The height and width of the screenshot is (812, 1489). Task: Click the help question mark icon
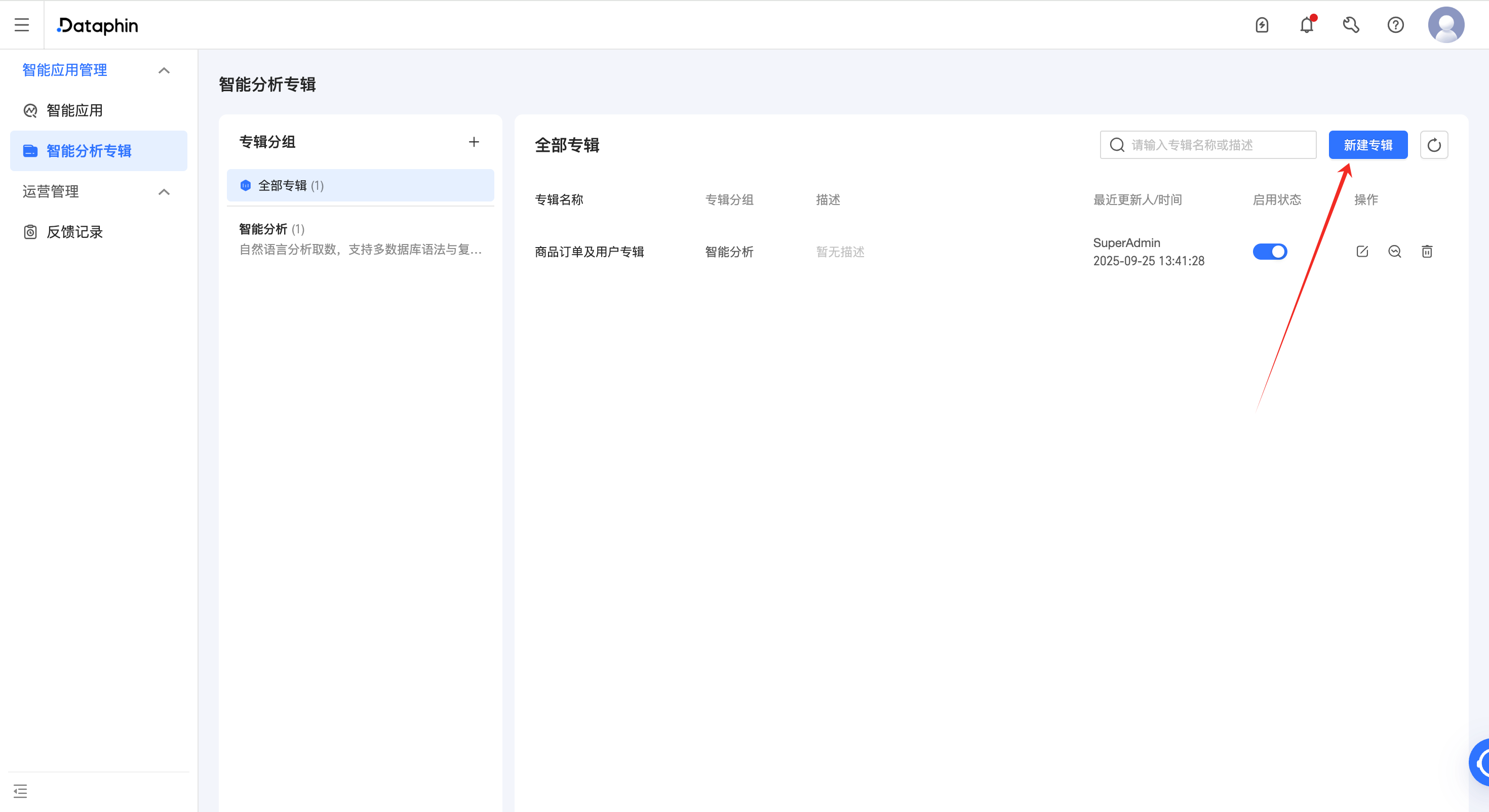(x=1395, y=25)
